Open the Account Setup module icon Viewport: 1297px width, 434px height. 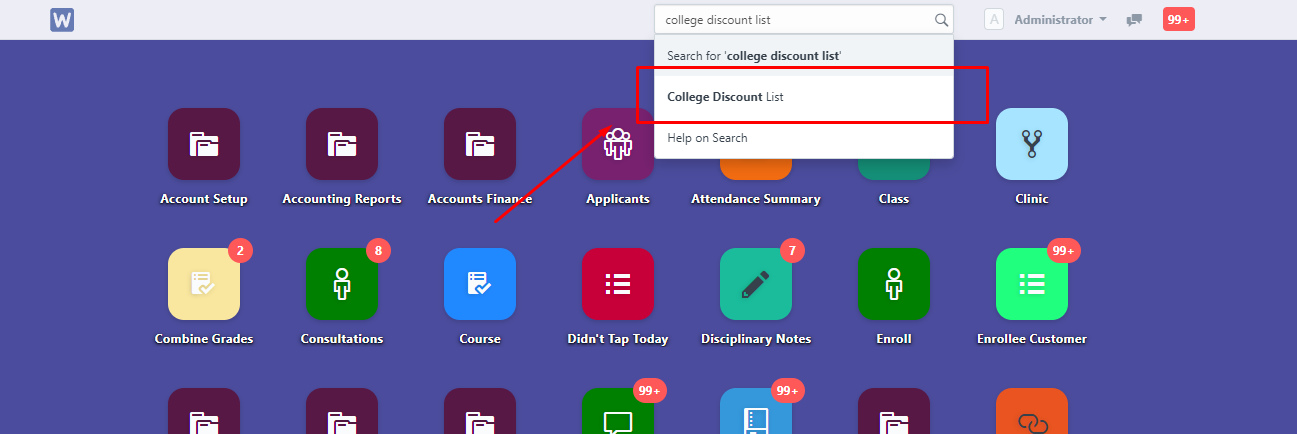204,144
